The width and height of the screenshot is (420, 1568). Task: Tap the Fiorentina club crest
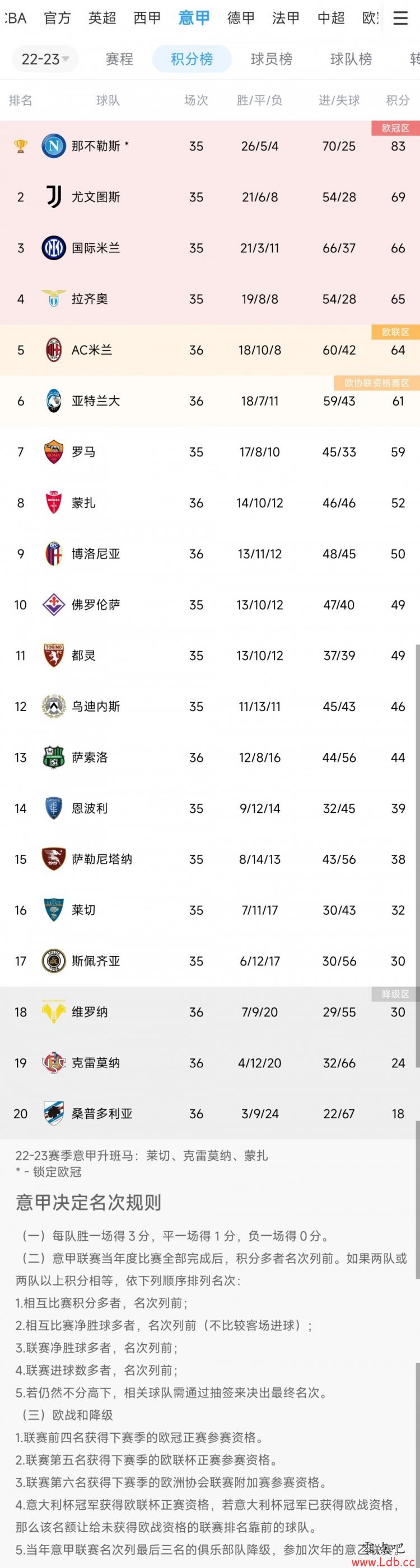(x=54, y=605)
